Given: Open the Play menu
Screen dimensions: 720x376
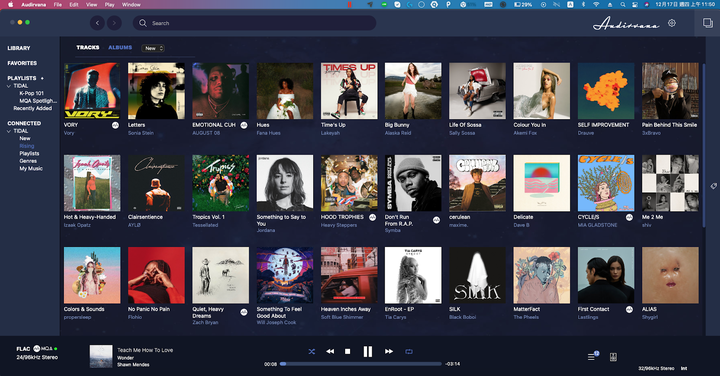Looking at the screenshot, I should [x=109, y=5].
